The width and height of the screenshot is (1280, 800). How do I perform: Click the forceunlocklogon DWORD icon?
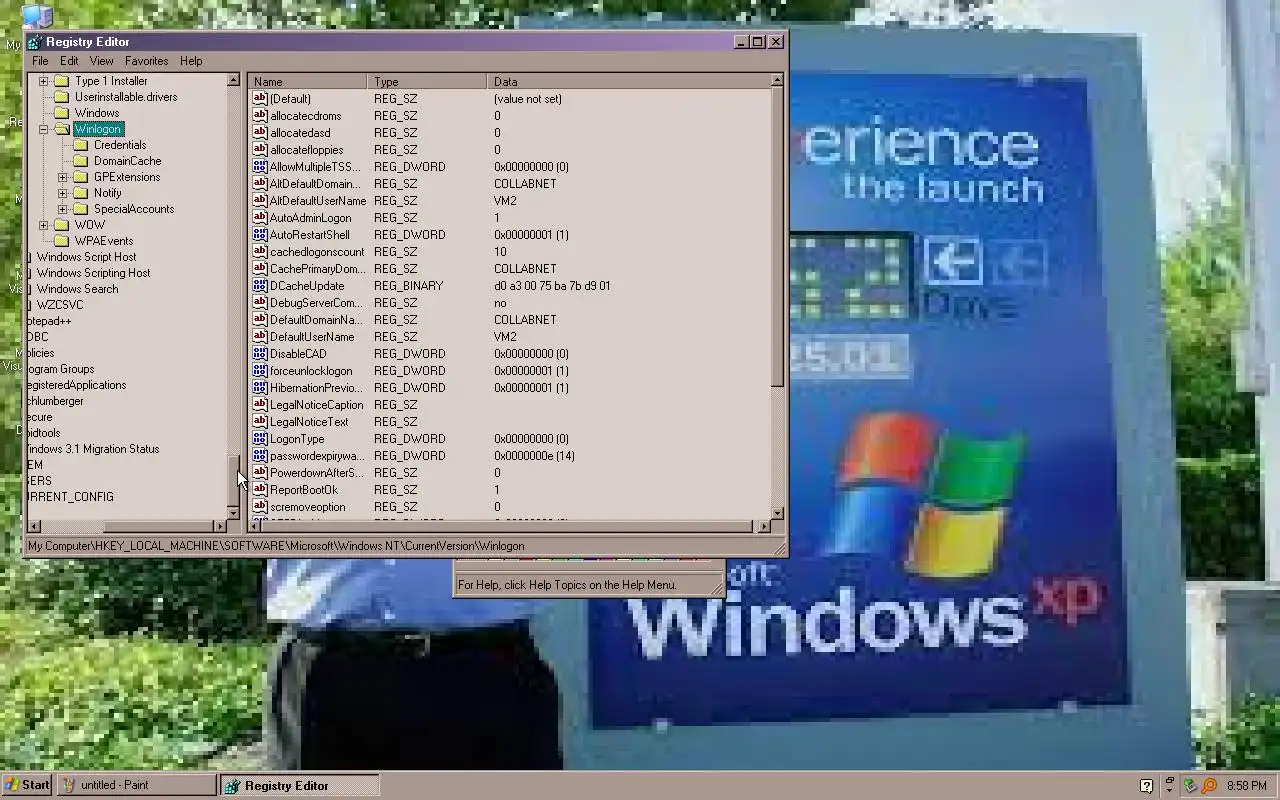pos(260,370)
